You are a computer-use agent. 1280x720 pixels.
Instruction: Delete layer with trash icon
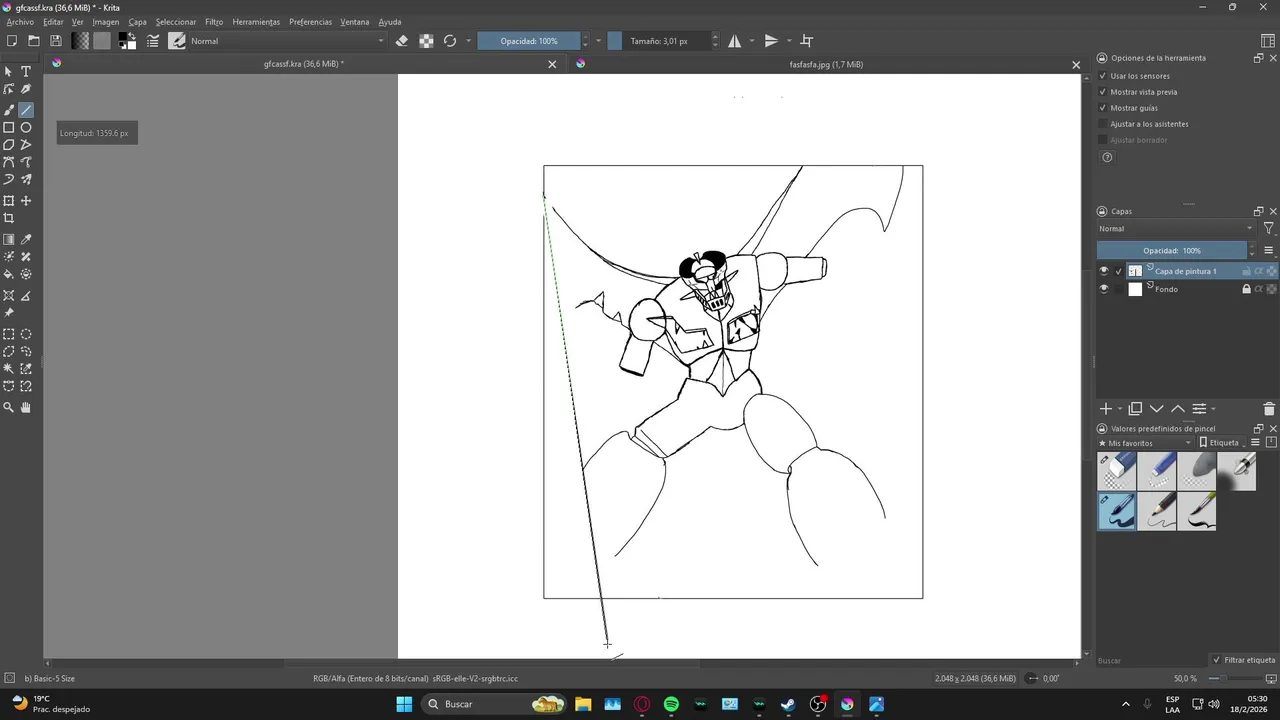(x=1269, y=409)
